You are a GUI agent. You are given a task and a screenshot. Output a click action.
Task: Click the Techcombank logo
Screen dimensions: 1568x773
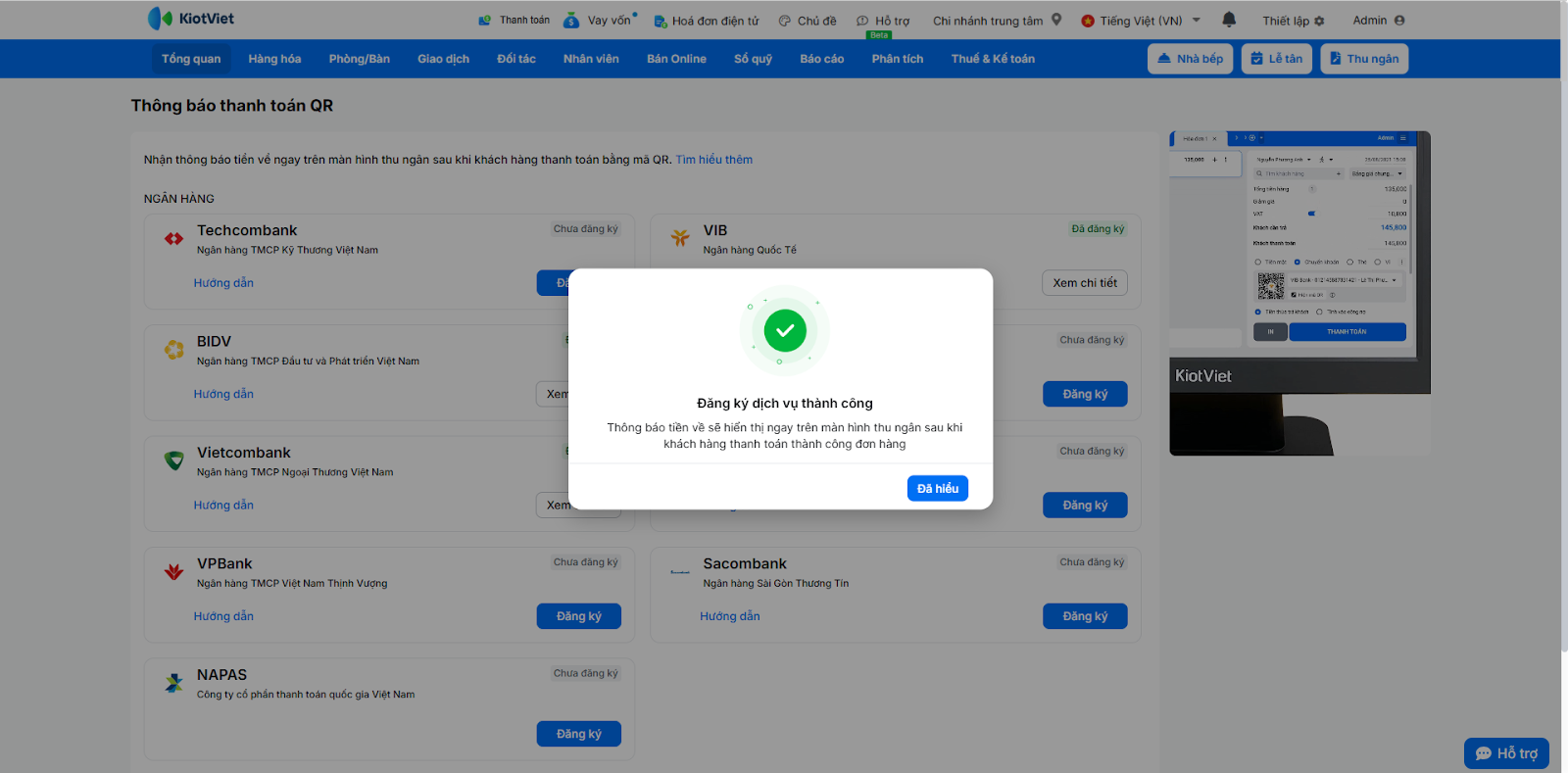(x=174, y=238)
